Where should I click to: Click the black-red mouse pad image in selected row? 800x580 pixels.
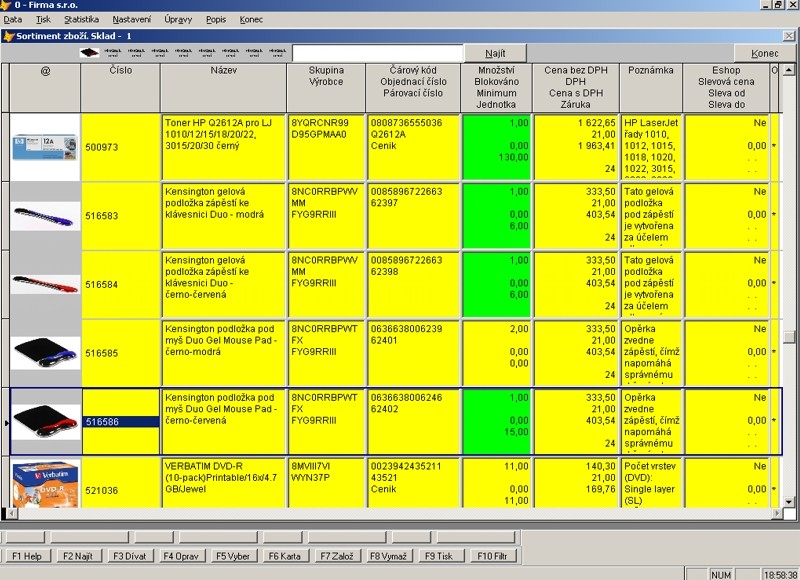[x=45, y=421]
